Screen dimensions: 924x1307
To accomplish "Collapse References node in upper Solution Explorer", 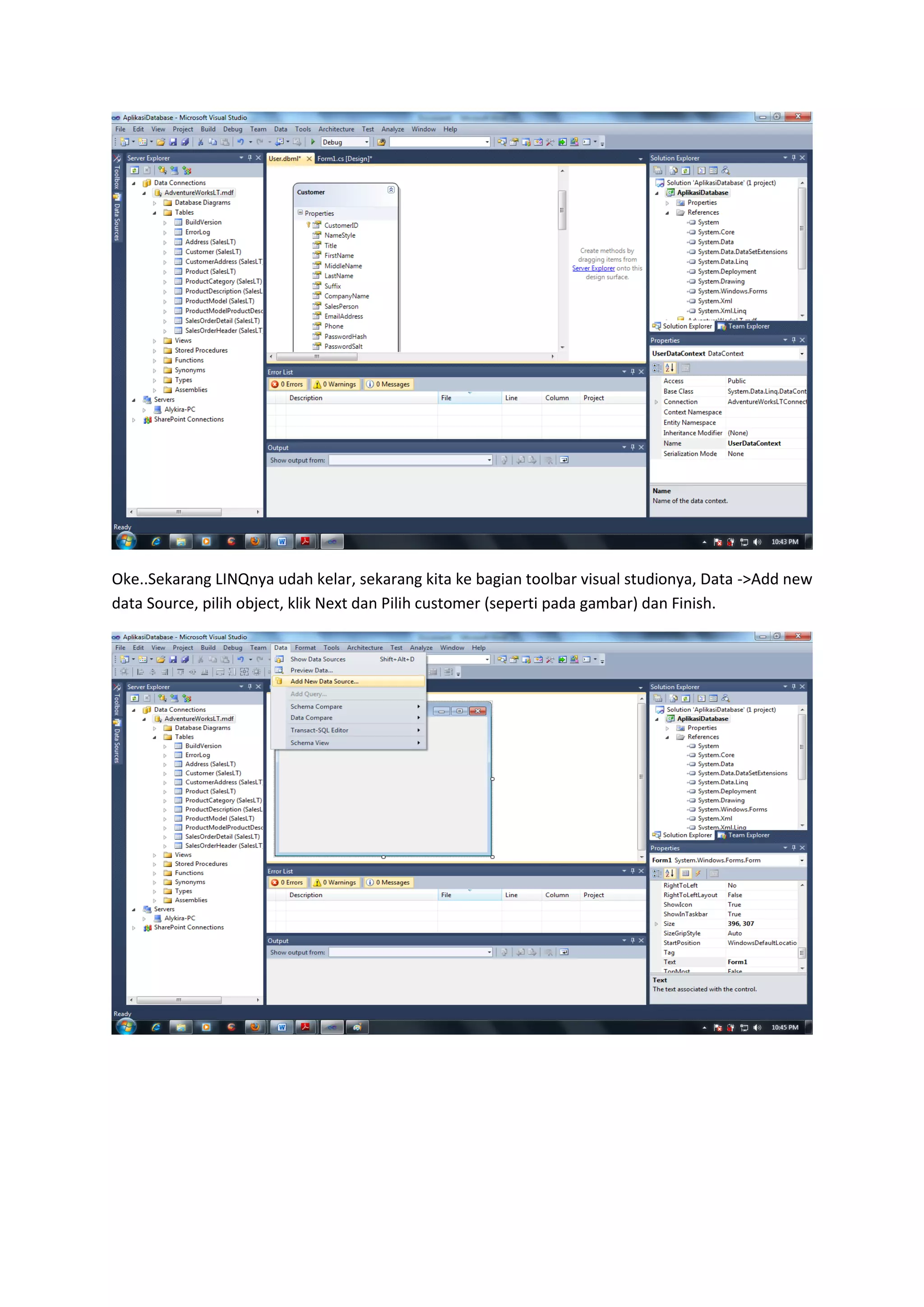I will point(667,213).
